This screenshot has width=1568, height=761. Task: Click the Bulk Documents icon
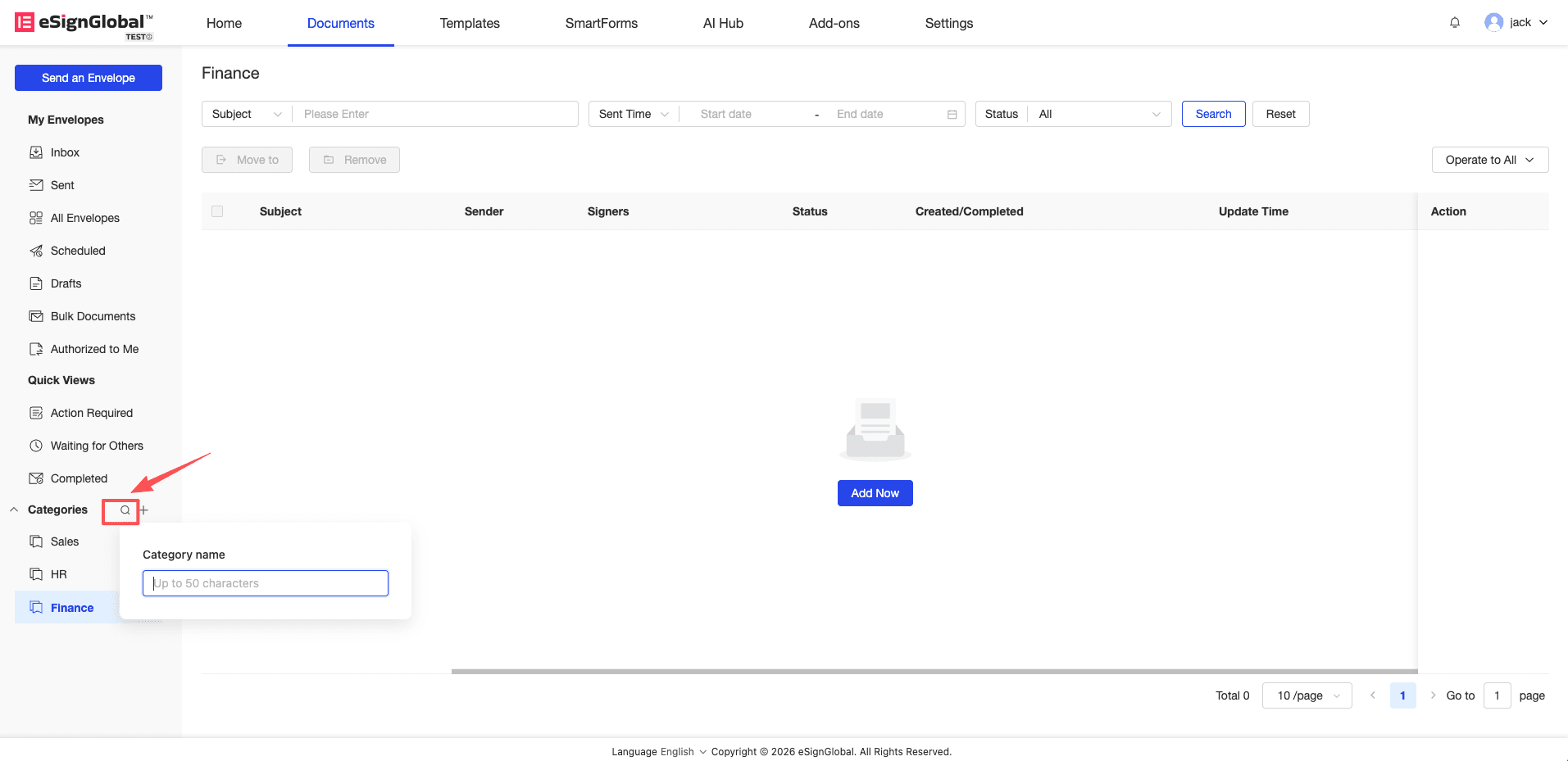pyautogui.click(x=36, y=316)
